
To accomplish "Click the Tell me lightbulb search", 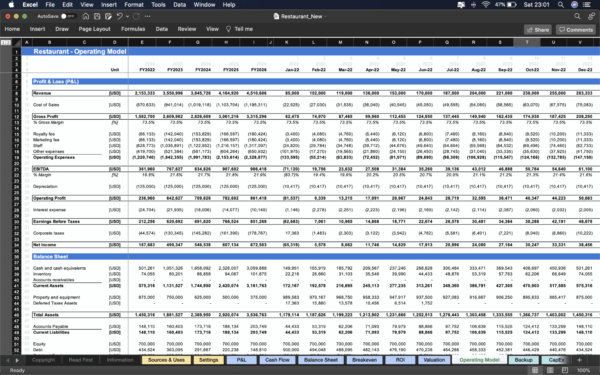I will 240,29.
